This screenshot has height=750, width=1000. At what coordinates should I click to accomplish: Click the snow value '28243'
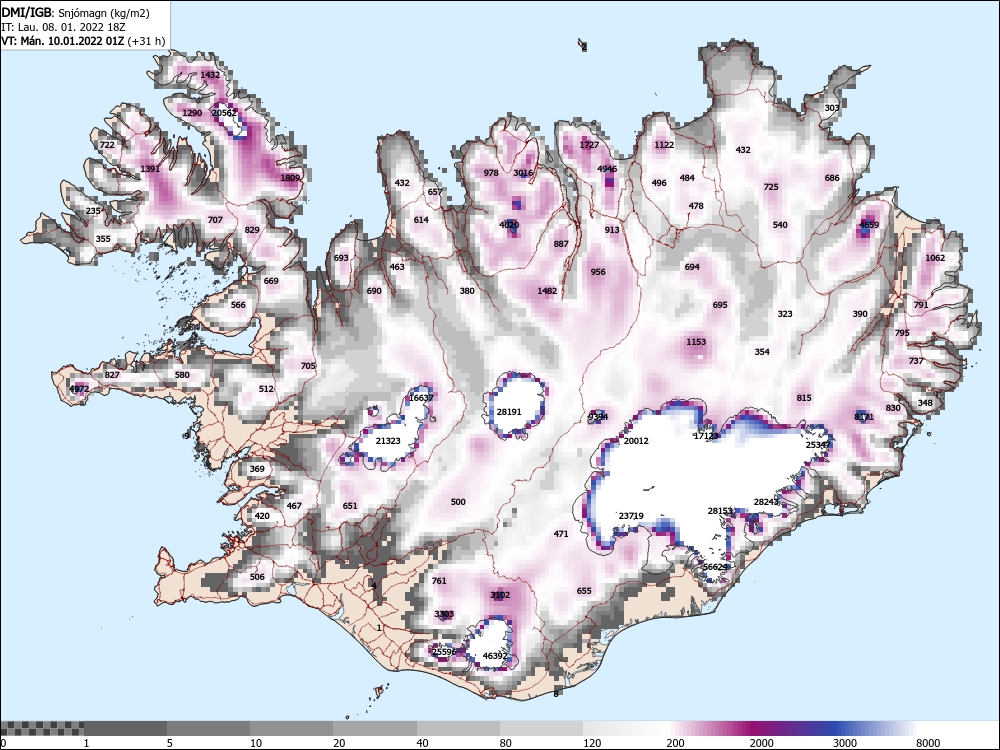click(766, 502)
